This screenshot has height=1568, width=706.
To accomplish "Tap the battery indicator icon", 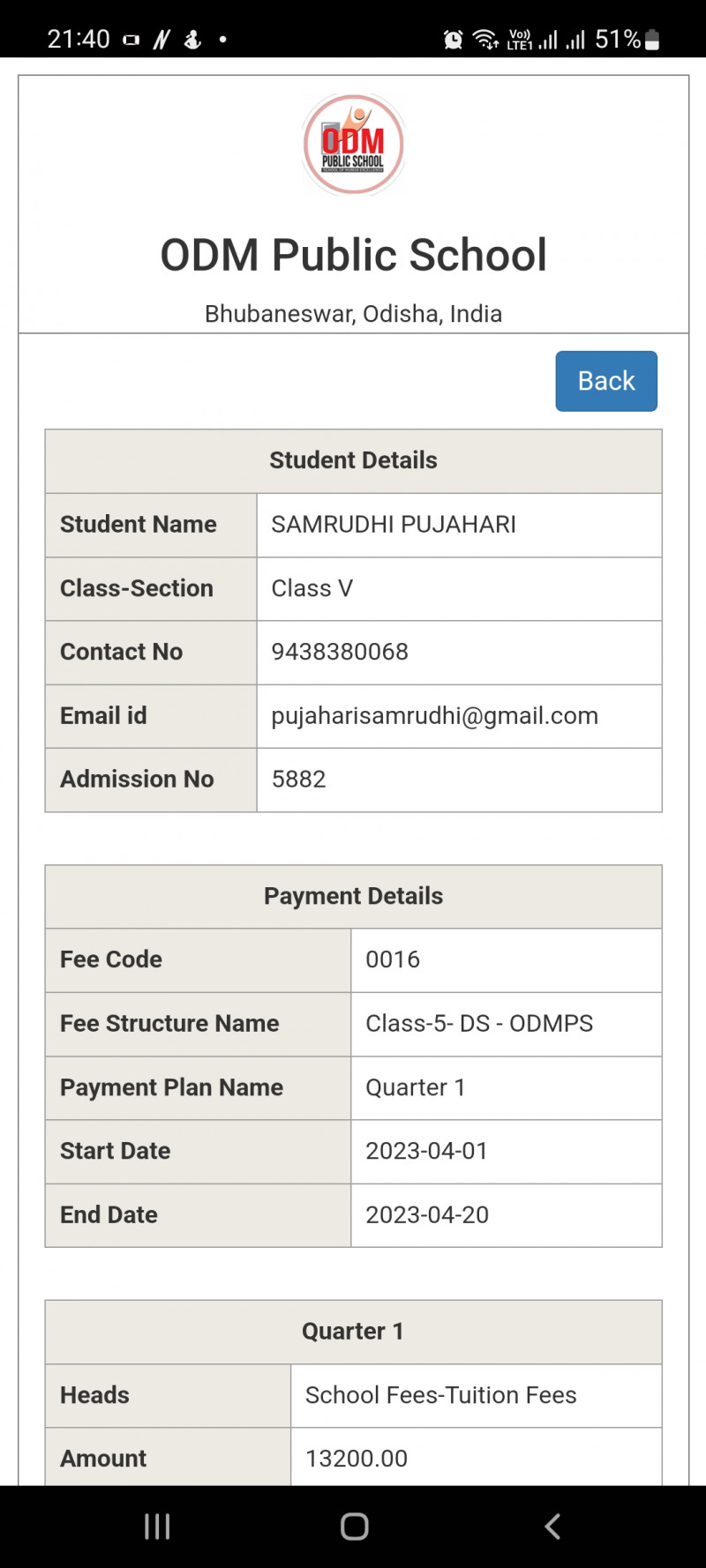I will pyautogui.click(x=652, y=40).
